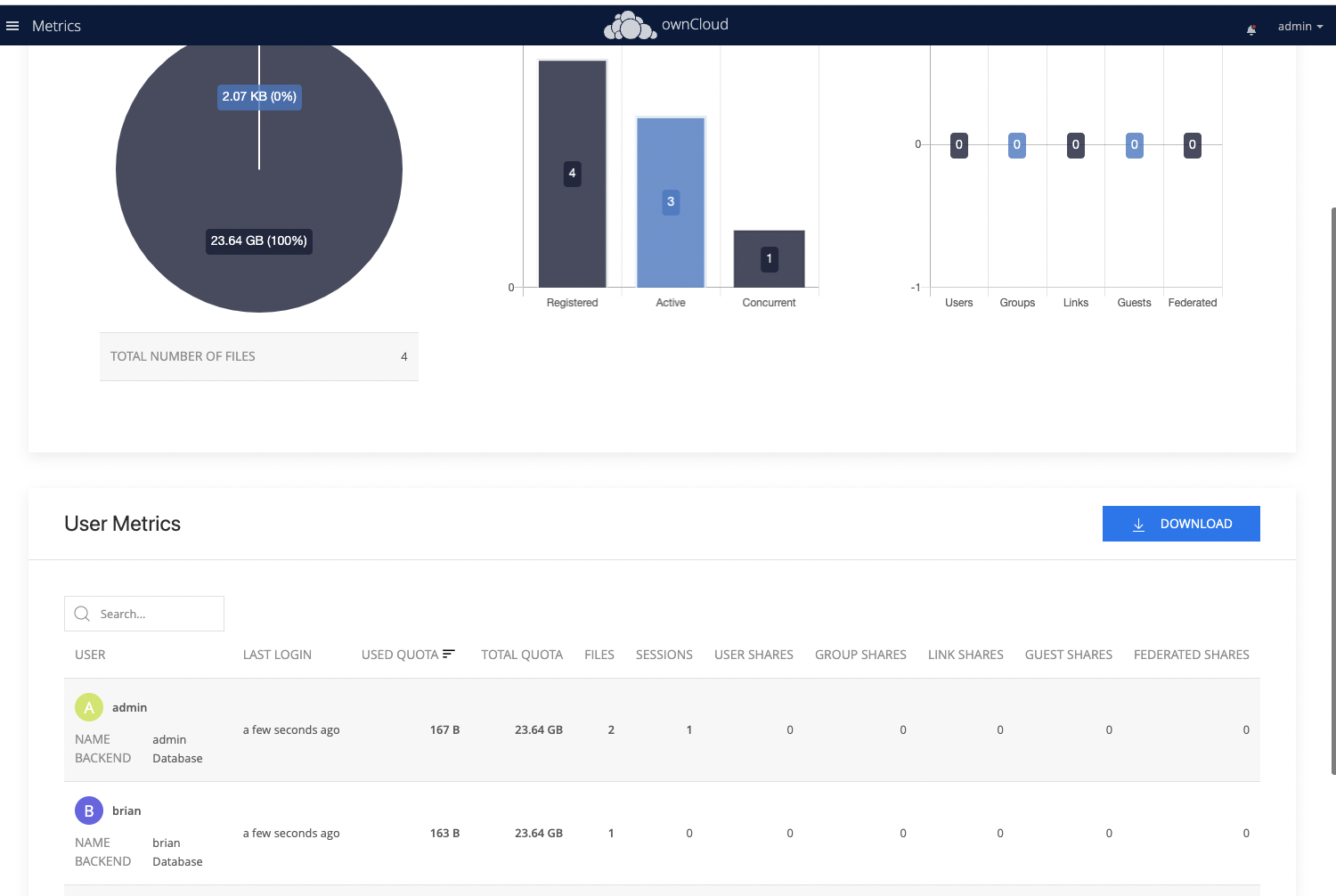Focus the Search users input field
1336x896 pixels.
coord(144,614)
